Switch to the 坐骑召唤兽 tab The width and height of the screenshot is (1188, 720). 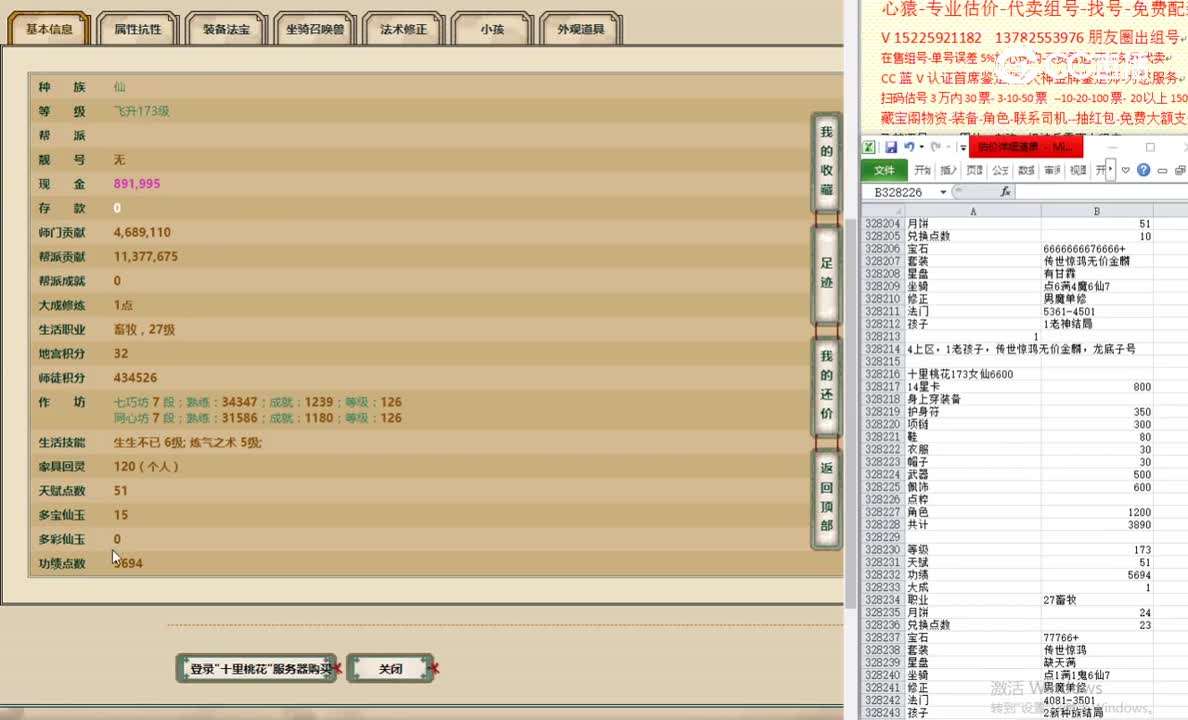pos(313,28)
